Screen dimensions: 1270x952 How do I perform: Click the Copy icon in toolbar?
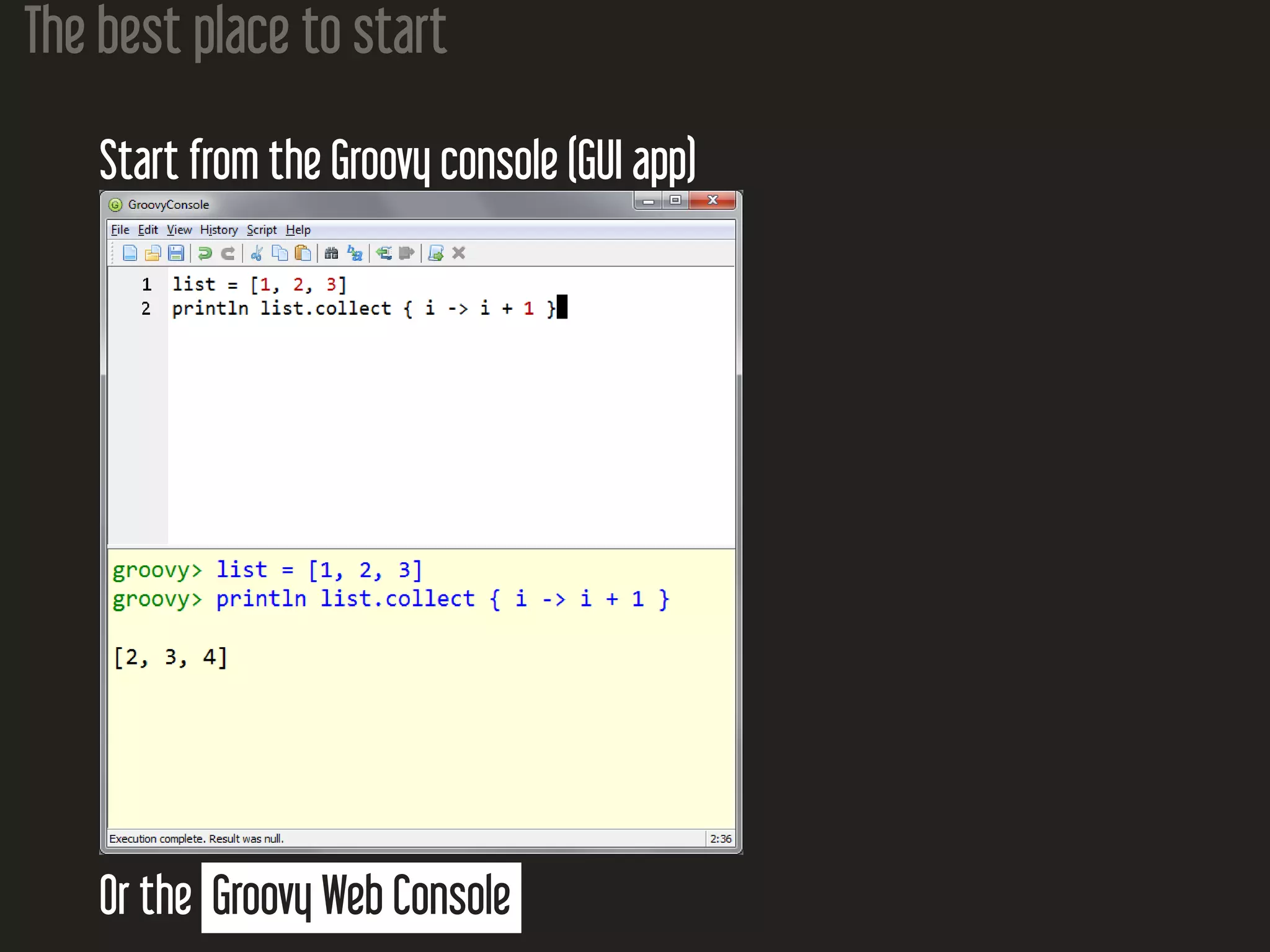coord(280,253)
